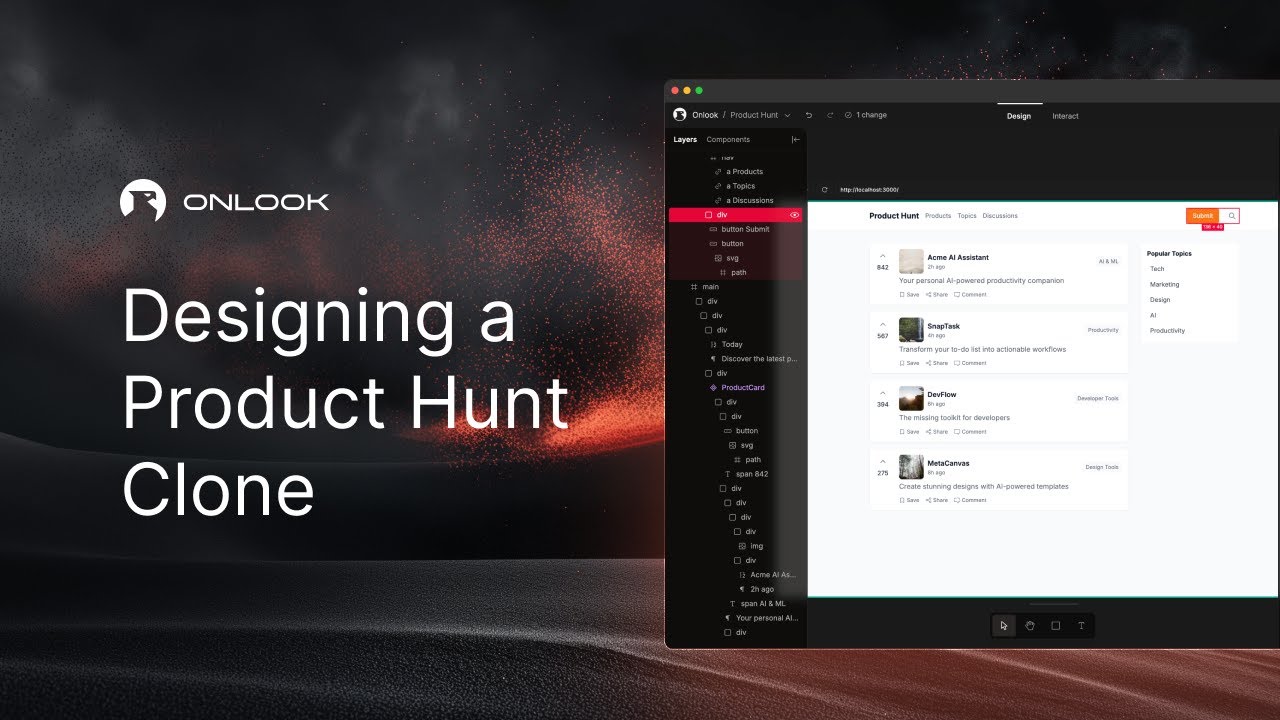This screenshot has width=1280, height=720.
Task: Select the main layer
Action: click(710, 287)
